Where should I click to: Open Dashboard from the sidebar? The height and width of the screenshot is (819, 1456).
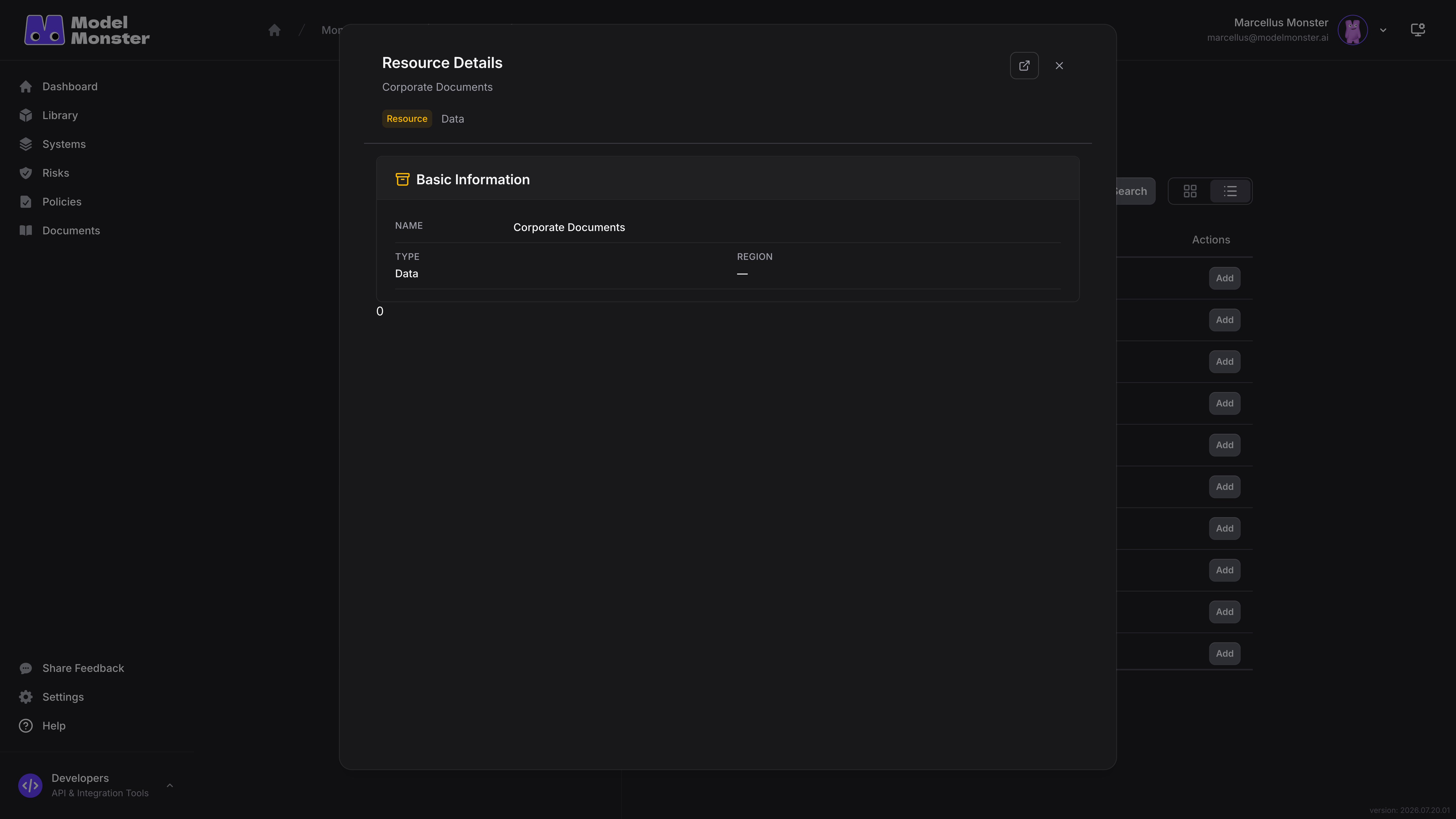point(70,86)
